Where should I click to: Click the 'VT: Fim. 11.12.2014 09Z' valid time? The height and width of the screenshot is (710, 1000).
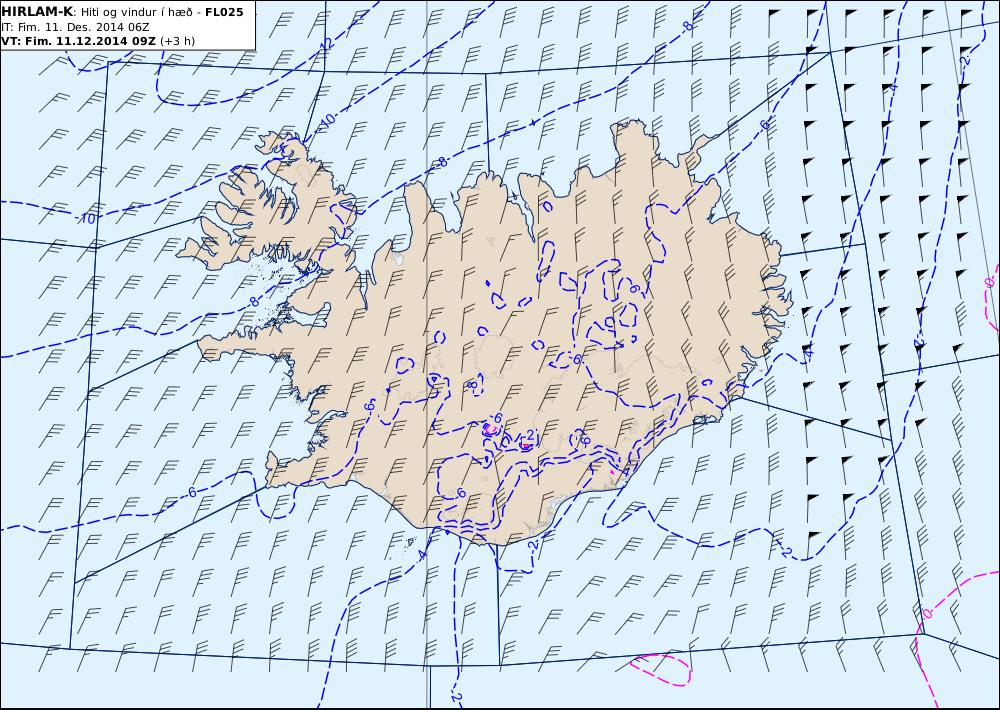pyautogui.click(x=78, y=41)
